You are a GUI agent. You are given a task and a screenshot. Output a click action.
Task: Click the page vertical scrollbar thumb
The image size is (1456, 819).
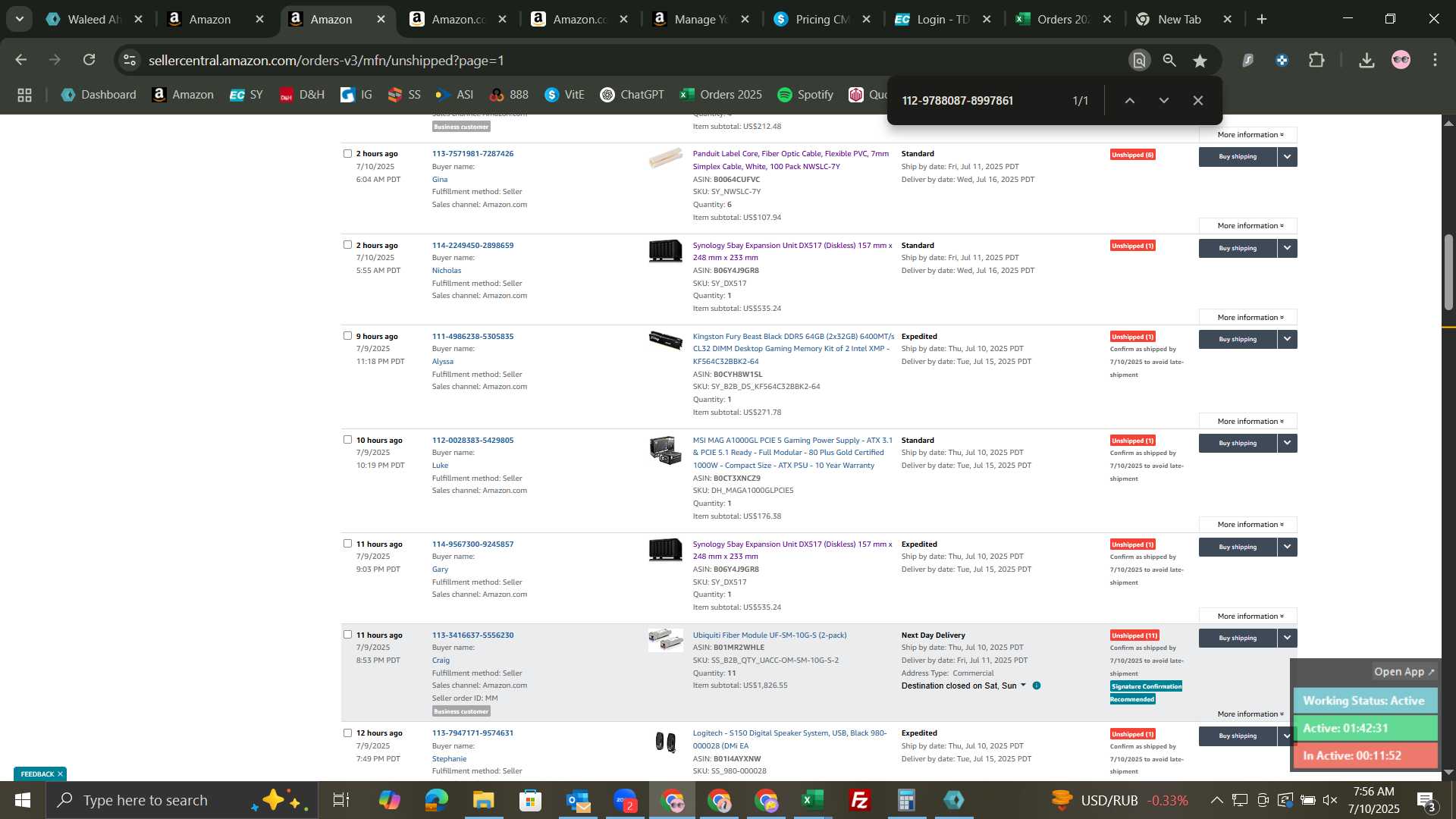click(x=1448, y=273)
